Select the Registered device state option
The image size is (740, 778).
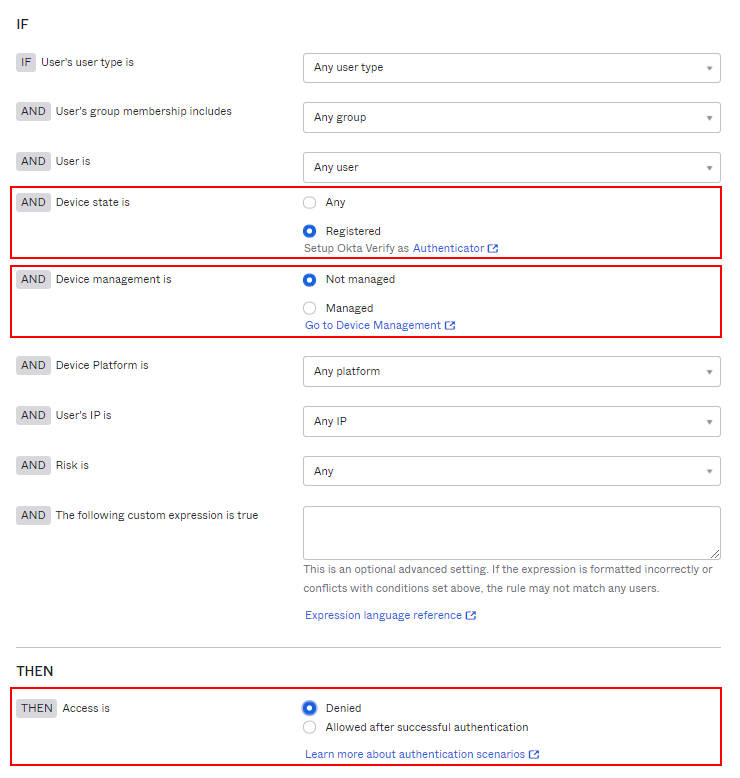[310, 231]
